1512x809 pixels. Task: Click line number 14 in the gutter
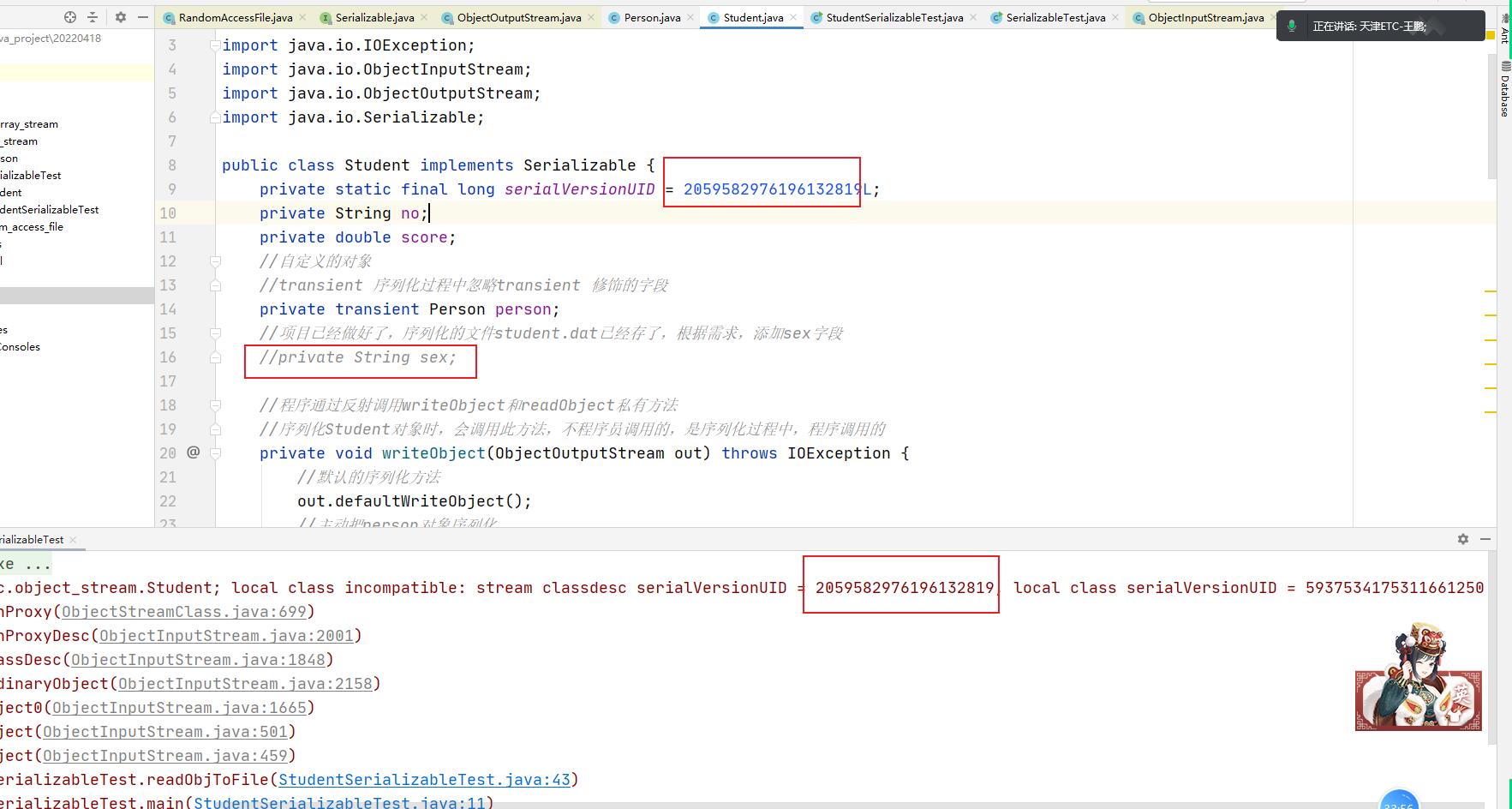click(x=168, y=309)
